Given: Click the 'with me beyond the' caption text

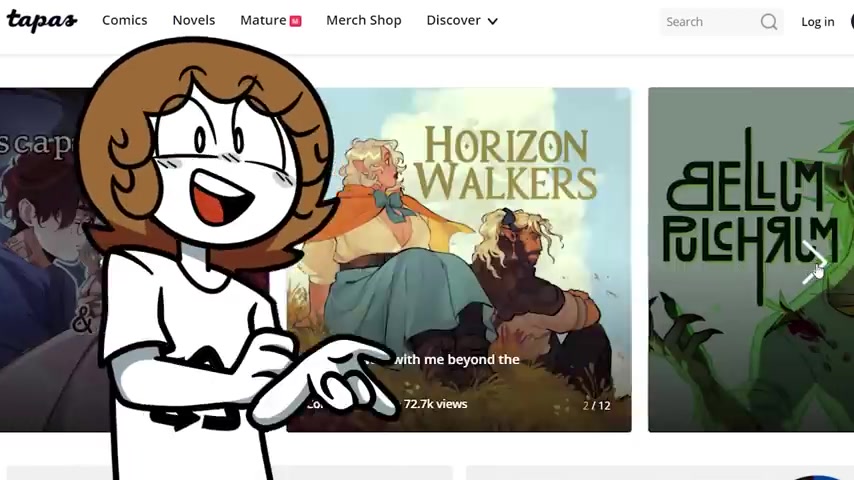Looking at the screenshot, I should [x=456, y=360].
